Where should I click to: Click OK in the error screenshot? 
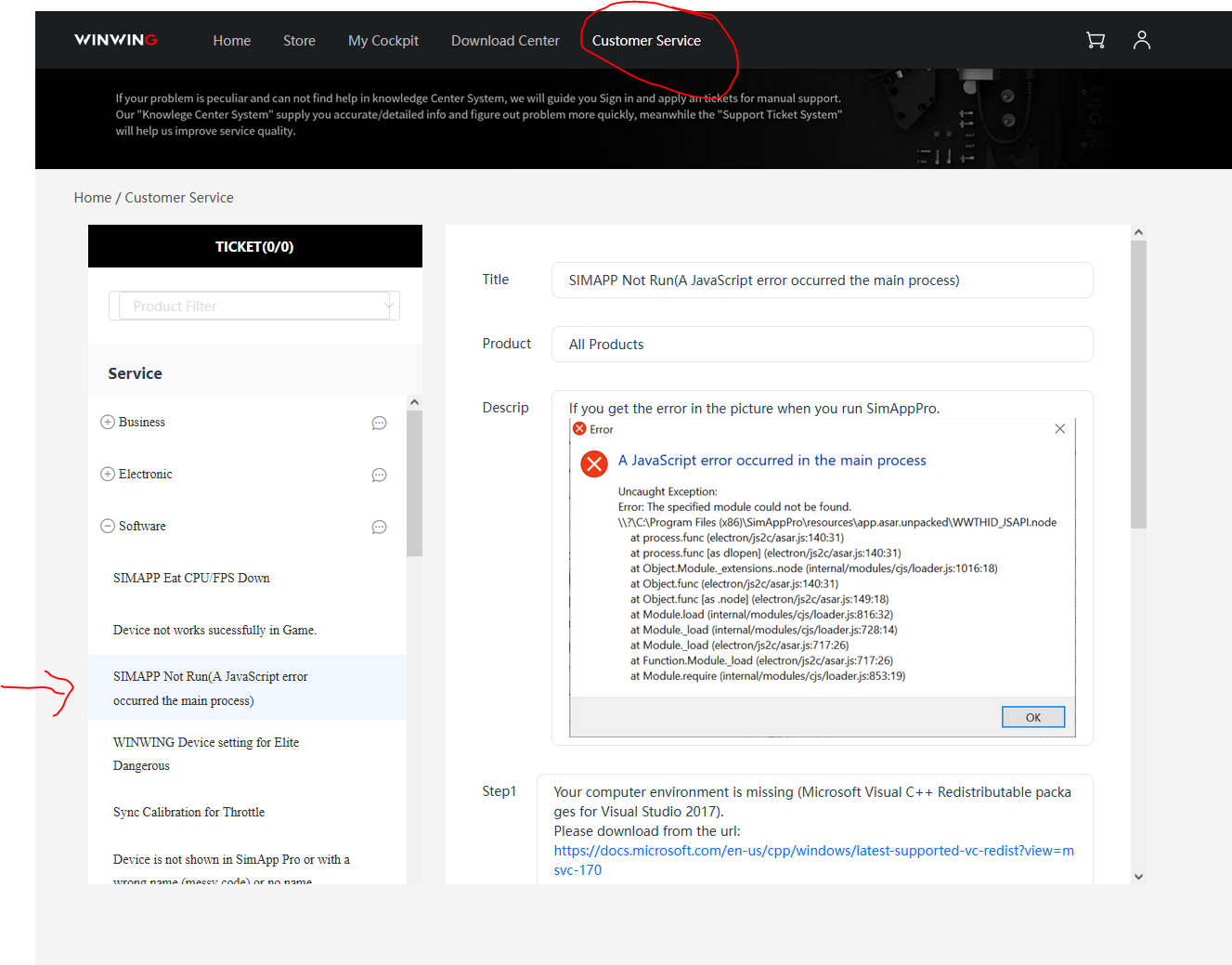1032,717
